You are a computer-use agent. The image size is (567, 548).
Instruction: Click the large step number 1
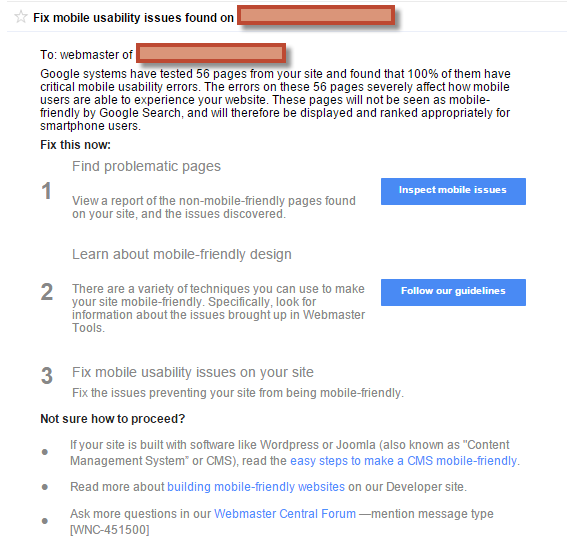click(x=46, y=191)
